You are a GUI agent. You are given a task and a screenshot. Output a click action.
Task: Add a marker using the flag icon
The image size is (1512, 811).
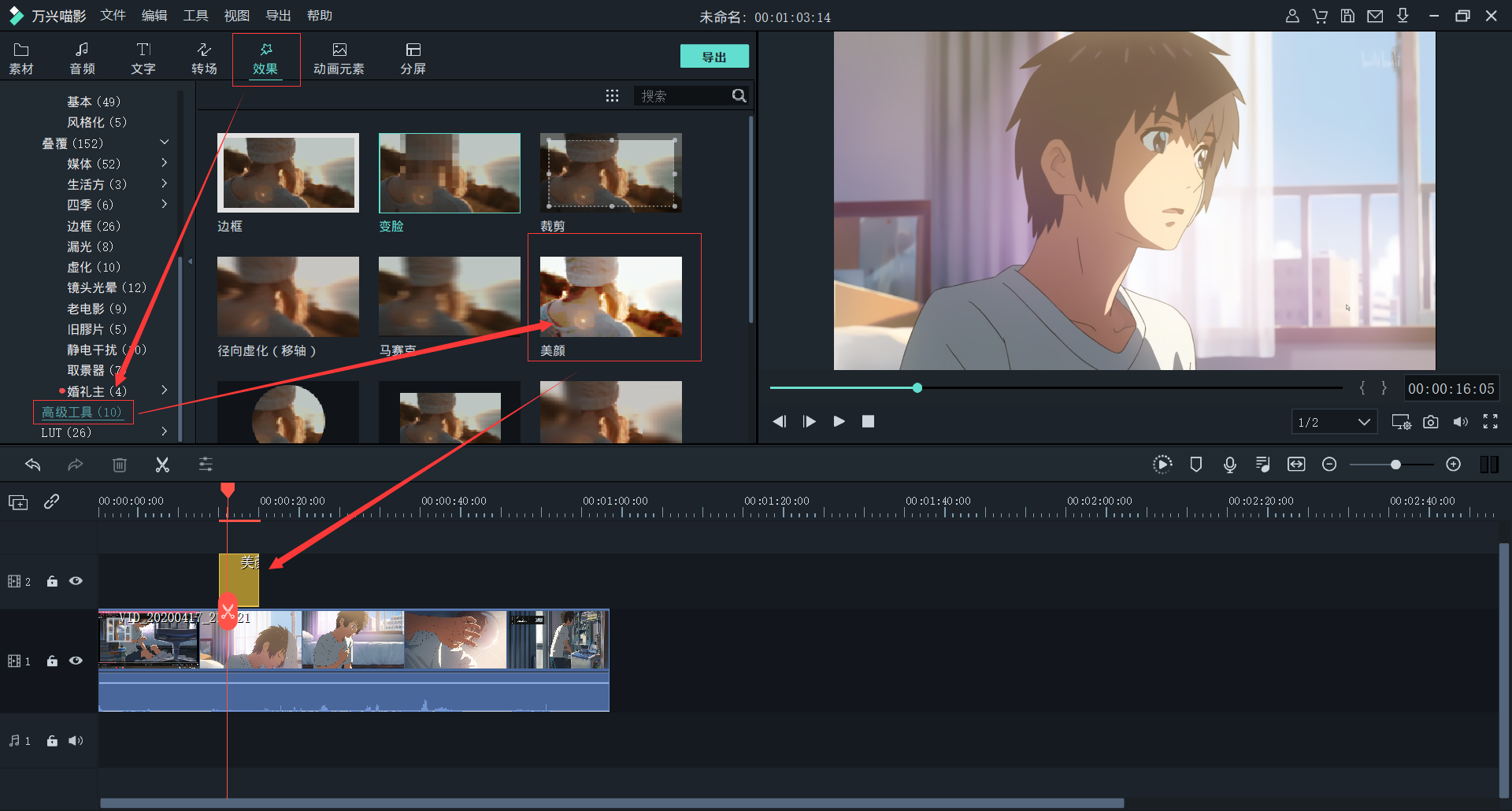coord(1196,465)
